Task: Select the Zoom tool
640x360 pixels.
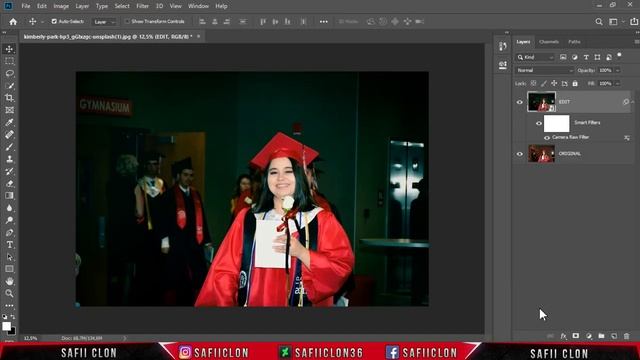Action: 9,293
